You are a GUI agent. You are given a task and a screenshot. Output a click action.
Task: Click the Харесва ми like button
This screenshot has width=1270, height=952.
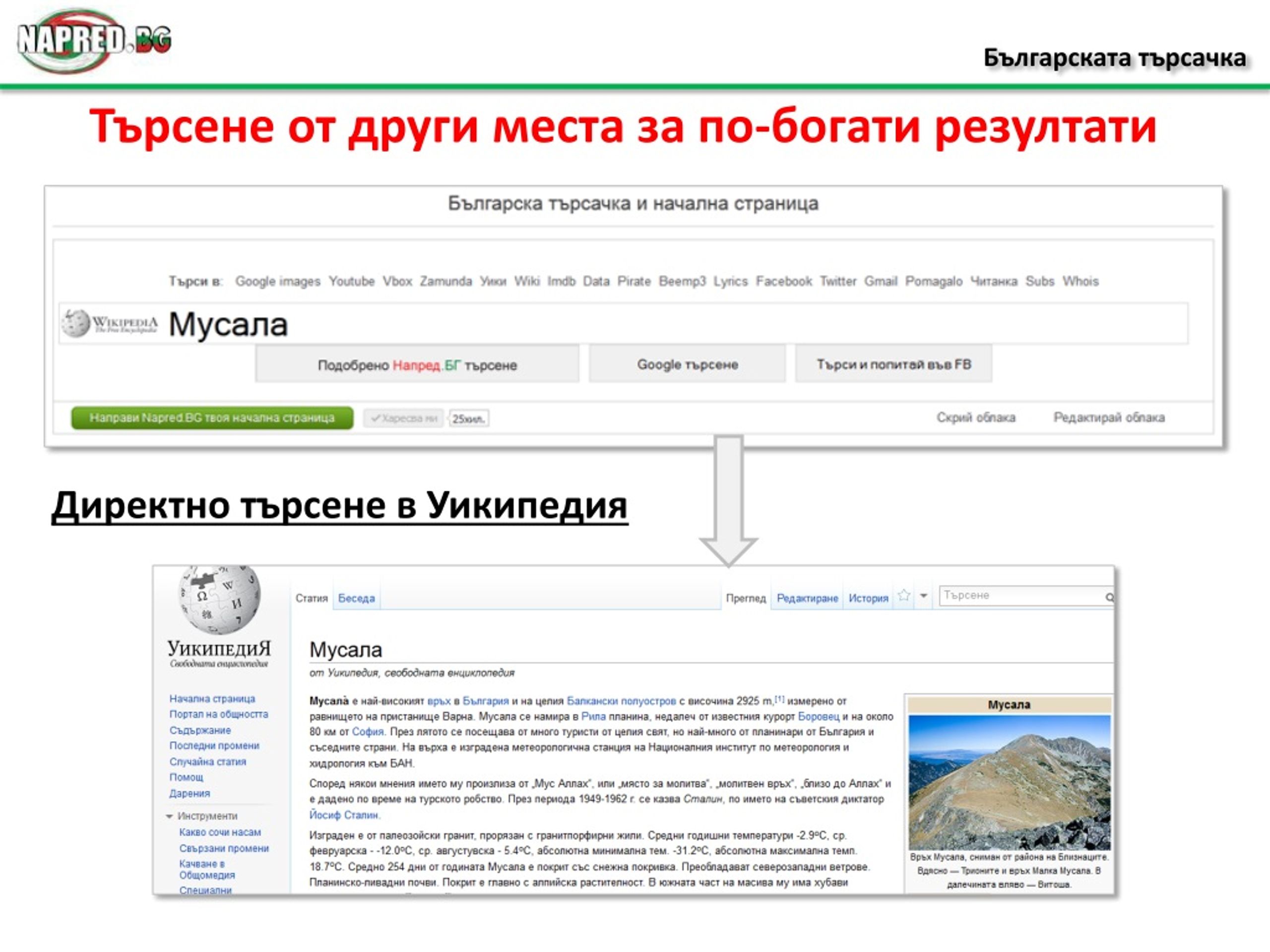coord(404,418)
